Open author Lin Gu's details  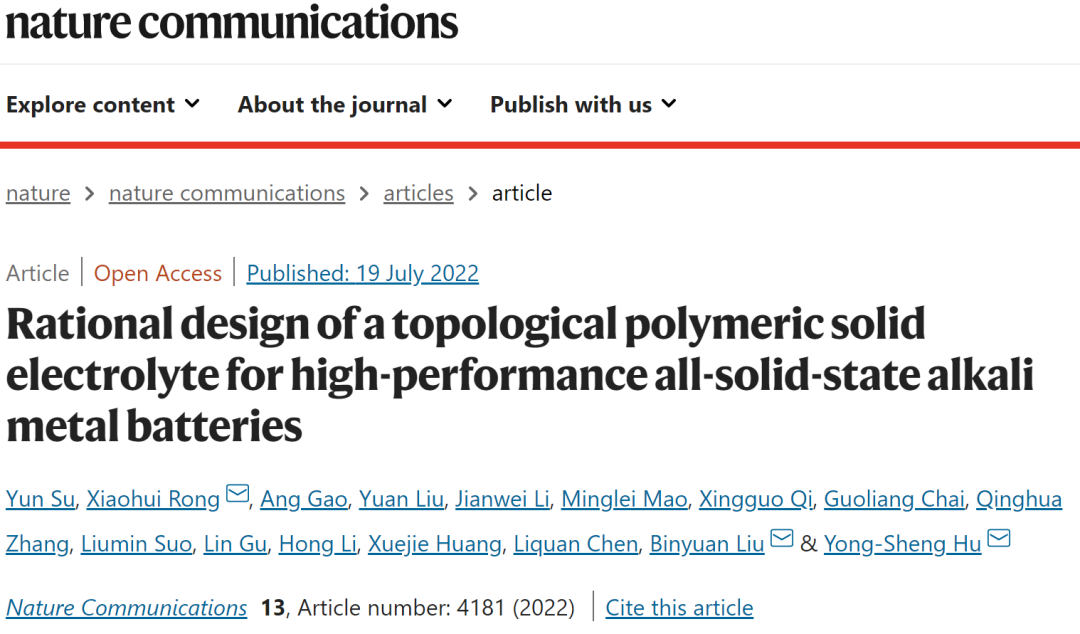coord(235,544)
